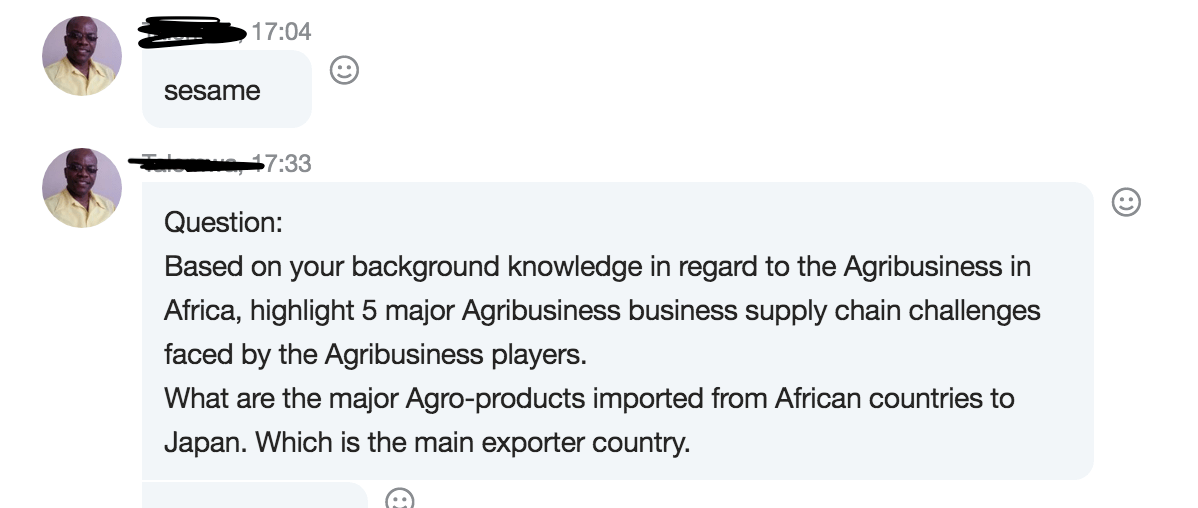Image resolution: width=1198 pixels, height=508 pixels.
Task: Click the partially visible message bubble at the bottom
Action: [255, 496]
